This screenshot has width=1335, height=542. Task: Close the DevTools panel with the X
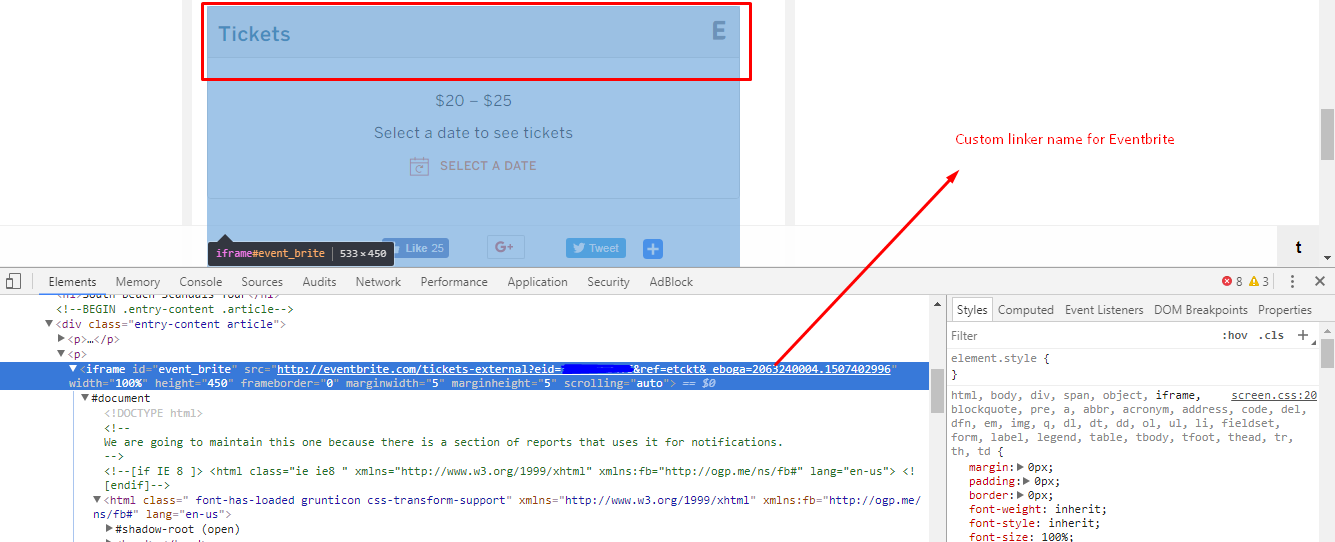[x=1320, y=282]
